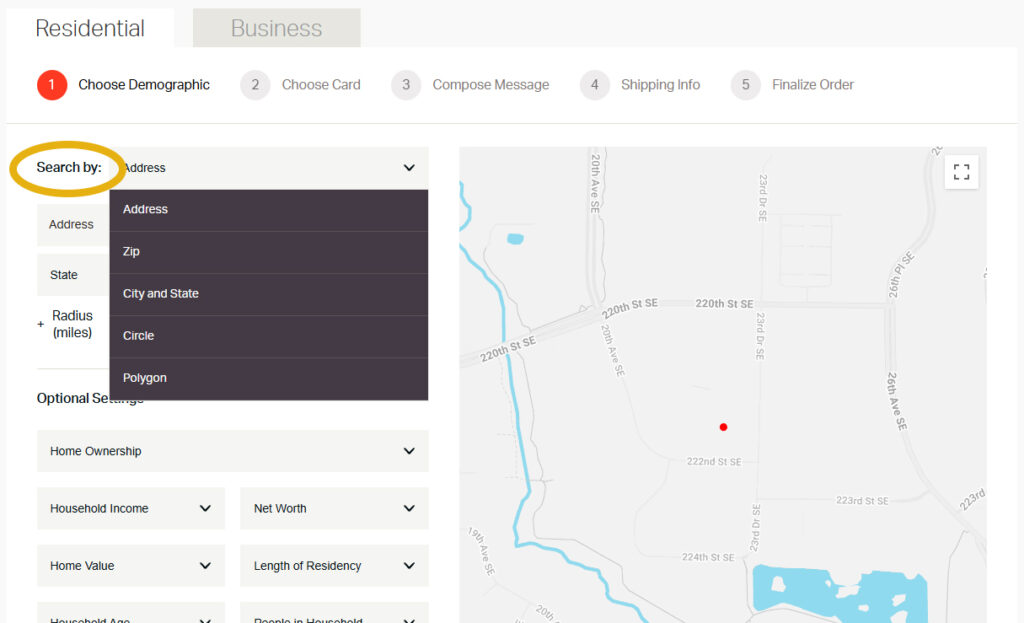Click the red location marker on map
Image resolution: width=1024 pixels, height=623 pixels.
pyautogui.click(x=723, y=427)
